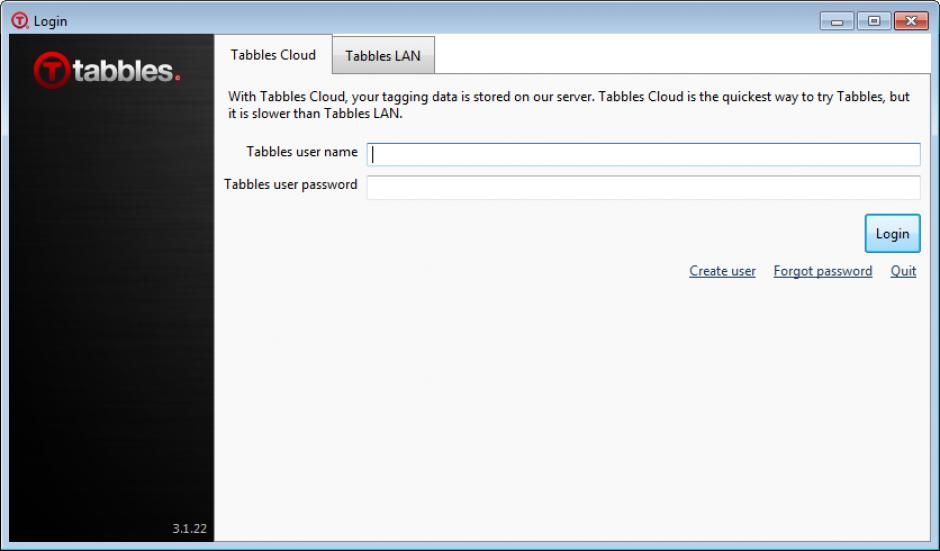The image size is (940, 551).
Task: Click the version number 3.1.22
Action: (x=189, y=528)
